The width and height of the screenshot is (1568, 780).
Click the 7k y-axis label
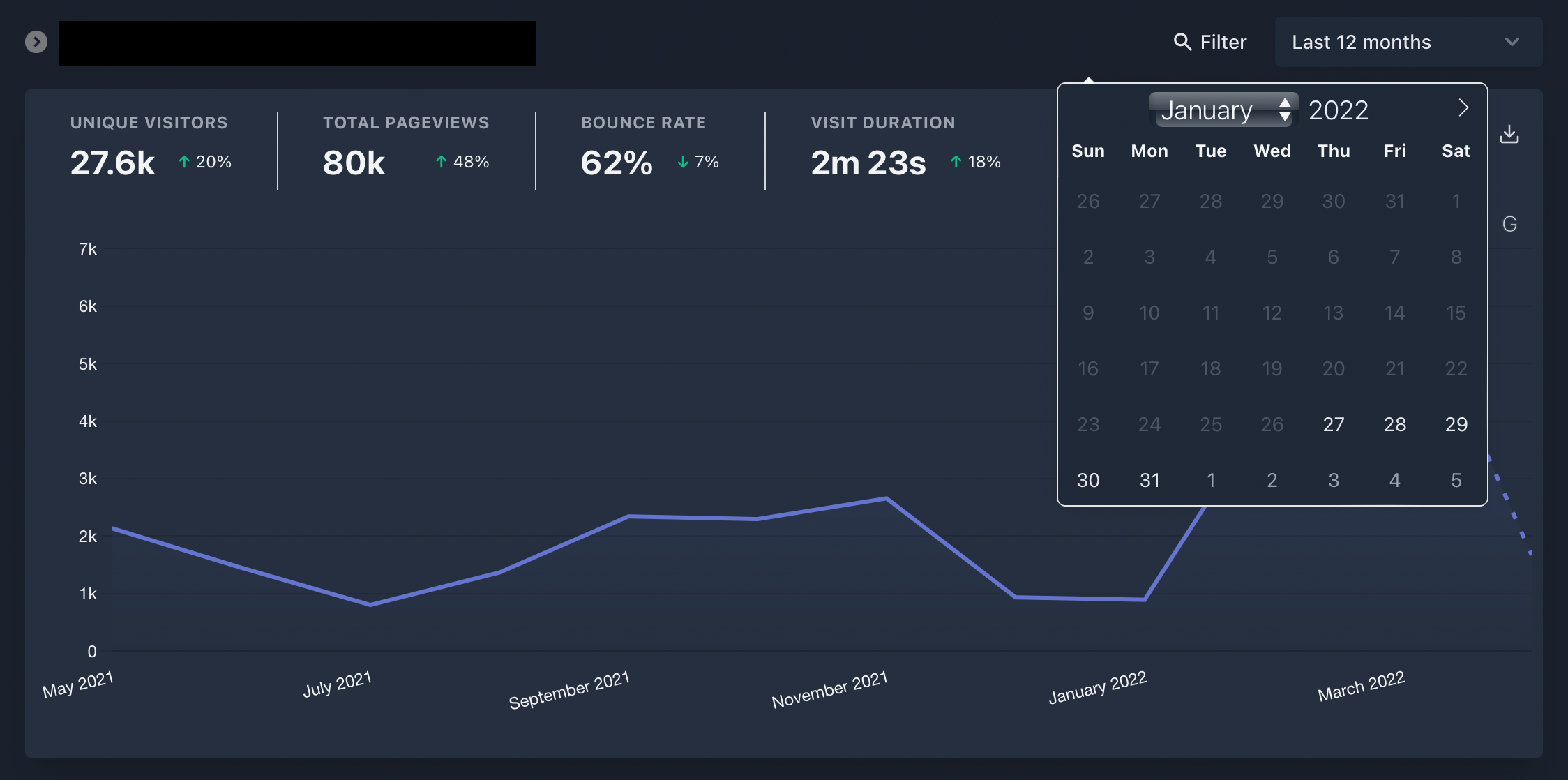88,249
